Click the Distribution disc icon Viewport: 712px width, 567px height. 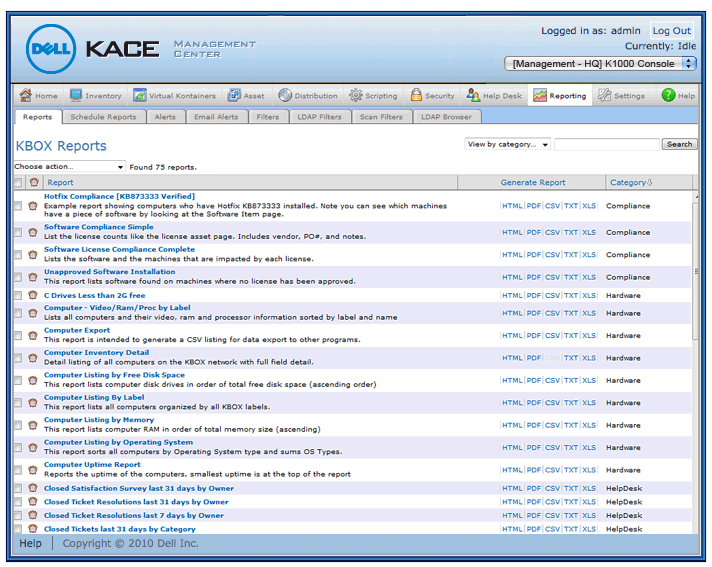pos(285,96)
